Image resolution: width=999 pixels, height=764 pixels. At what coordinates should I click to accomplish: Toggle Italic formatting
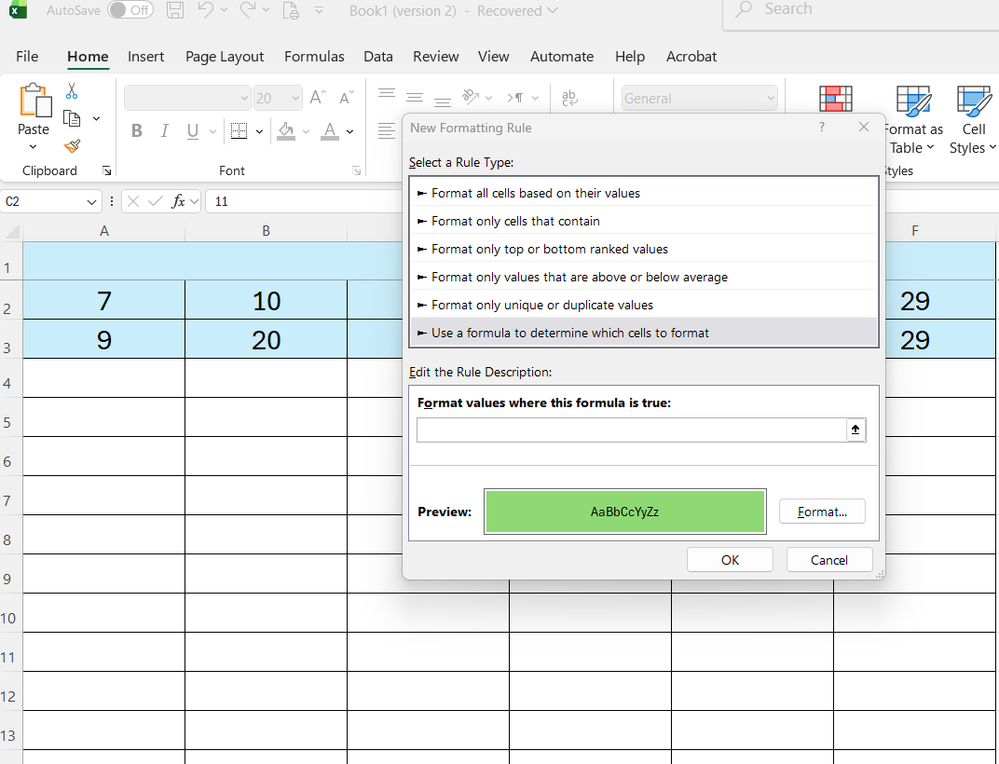164,131
